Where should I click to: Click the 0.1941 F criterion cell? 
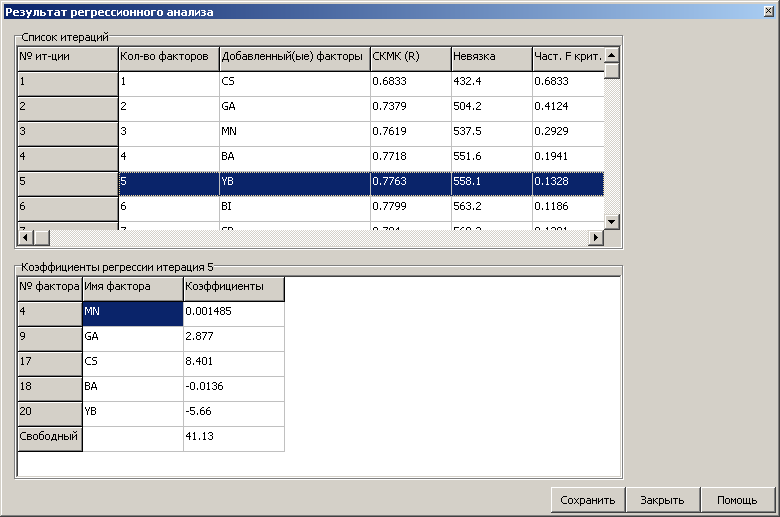(568, 159)
